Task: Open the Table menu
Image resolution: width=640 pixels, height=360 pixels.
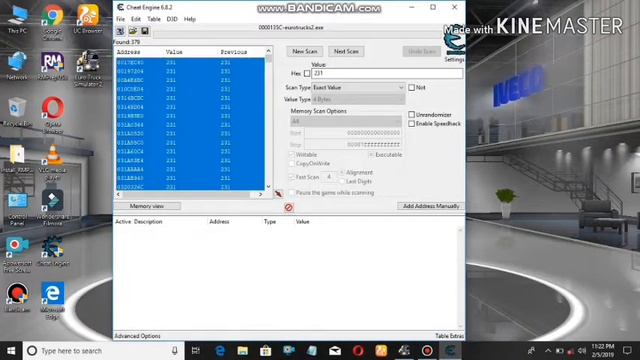Action: tap(153, 19)
